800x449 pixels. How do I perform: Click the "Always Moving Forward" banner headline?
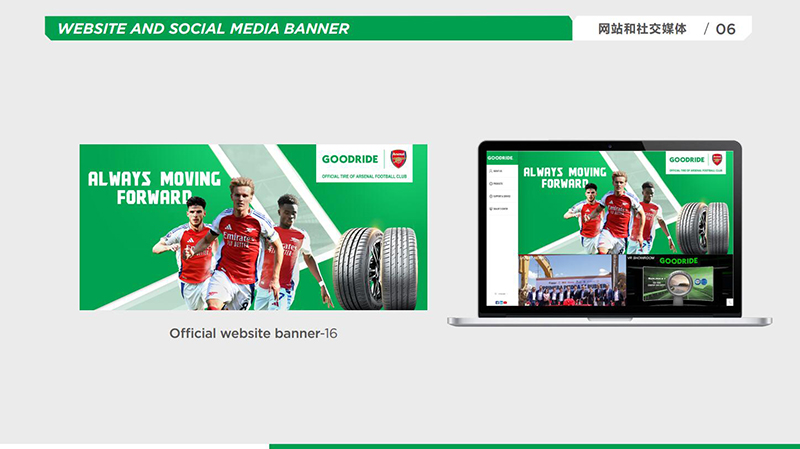[154, 188]
